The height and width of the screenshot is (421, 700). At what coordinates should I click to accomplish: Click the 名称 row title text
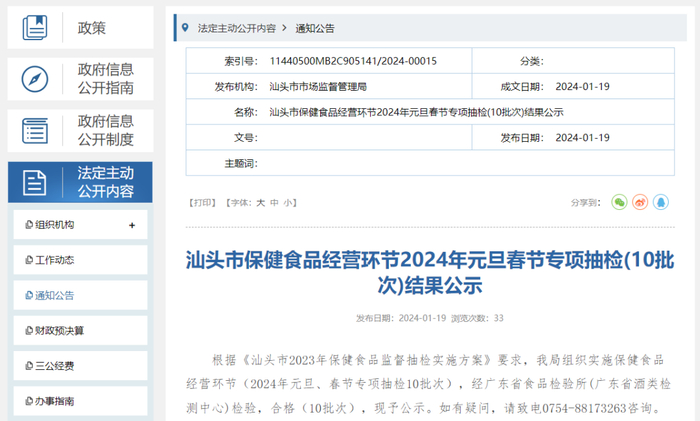(416, 112)
